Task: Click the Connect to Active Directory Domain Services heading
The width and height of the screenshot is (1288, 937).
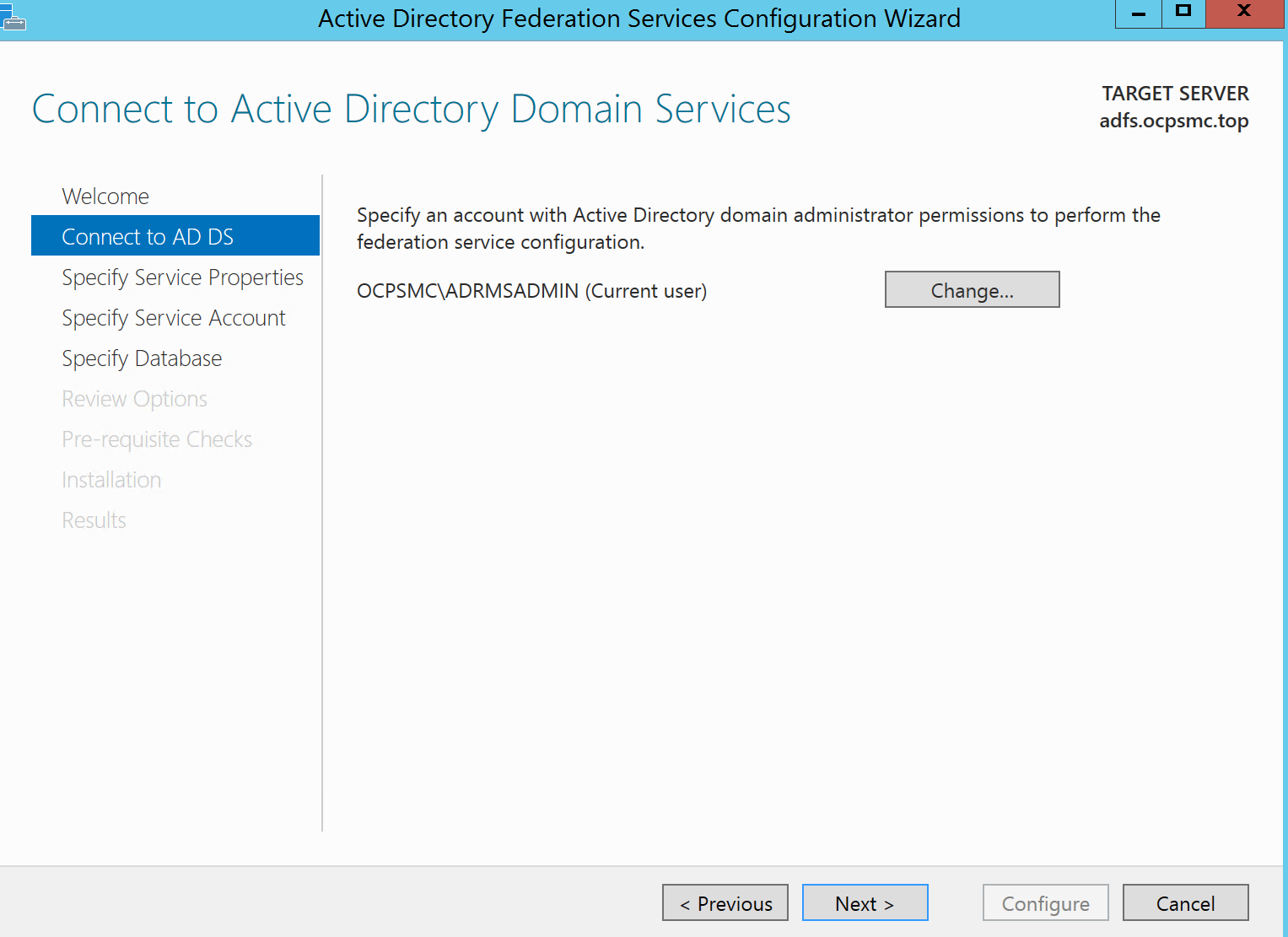Action: (412, 110)
